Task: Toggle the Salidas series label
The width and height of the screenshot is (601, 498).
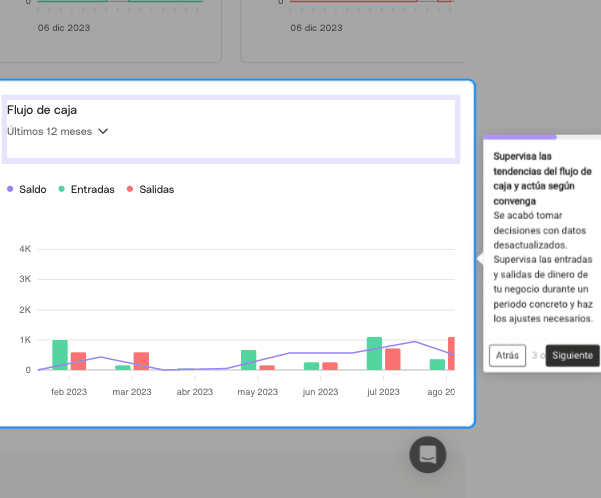Action: coord(156,189)
